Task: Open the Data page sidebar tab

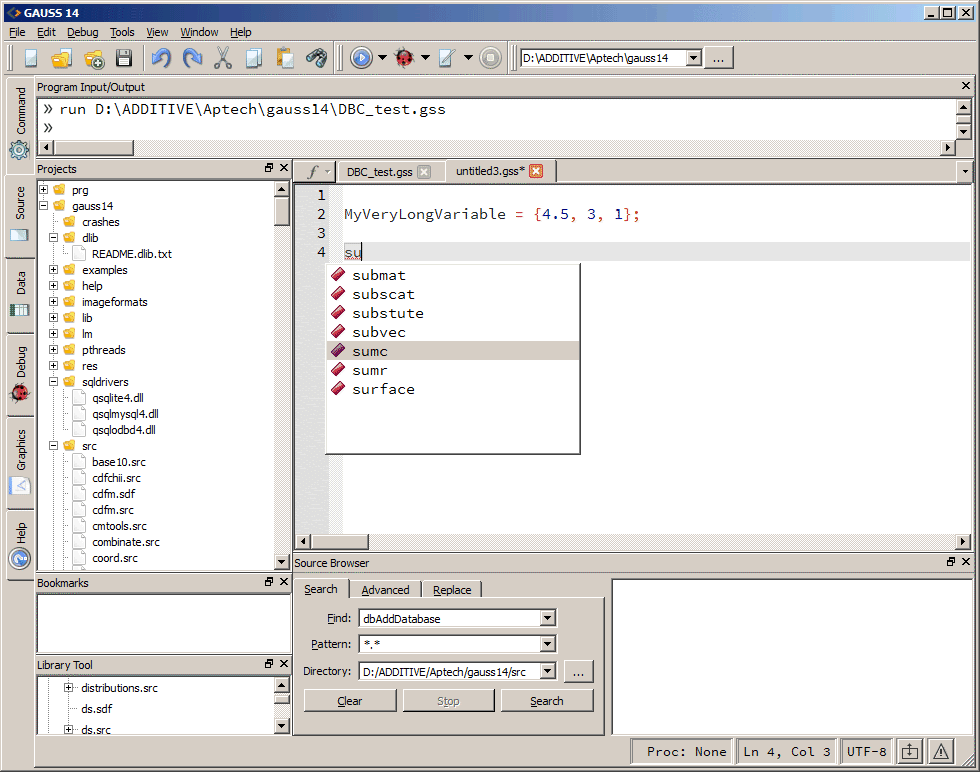Action: (x=20, y=294)
